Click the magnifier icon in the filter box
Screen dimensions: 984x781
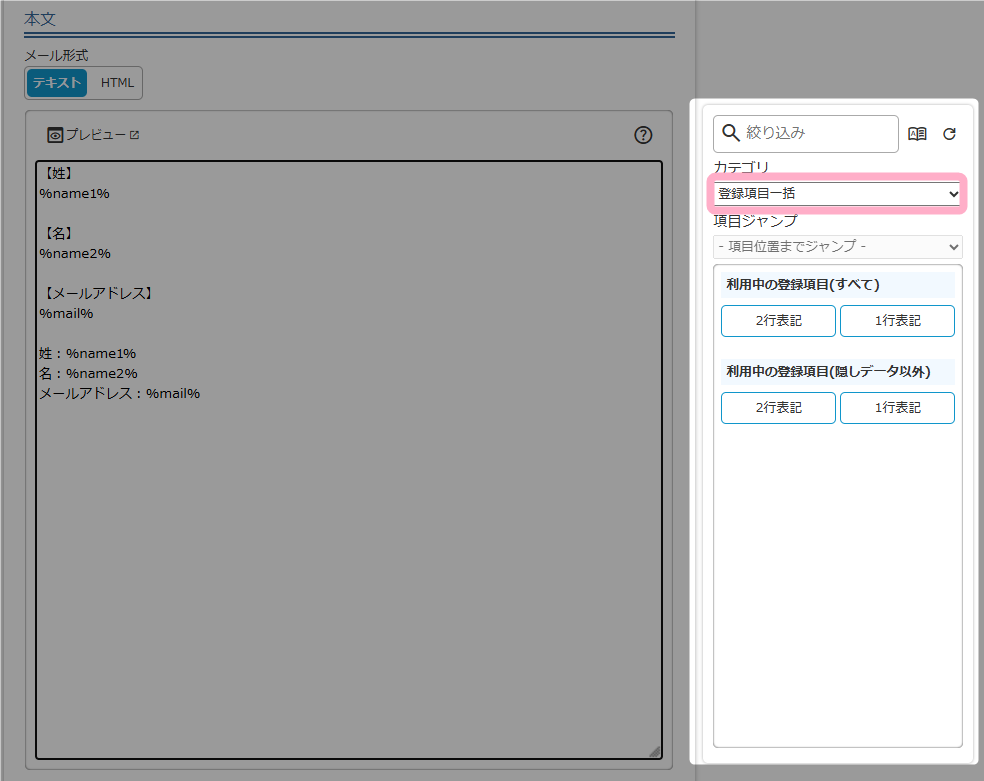point(731,133)
